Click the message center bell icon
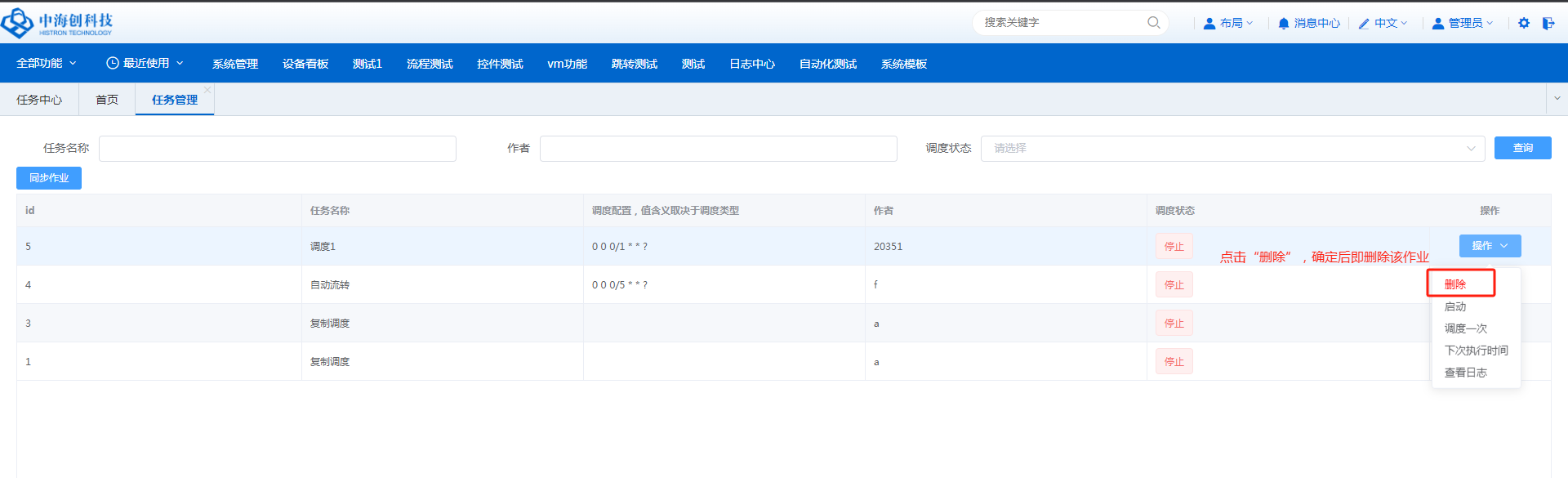 (1284, 24)
